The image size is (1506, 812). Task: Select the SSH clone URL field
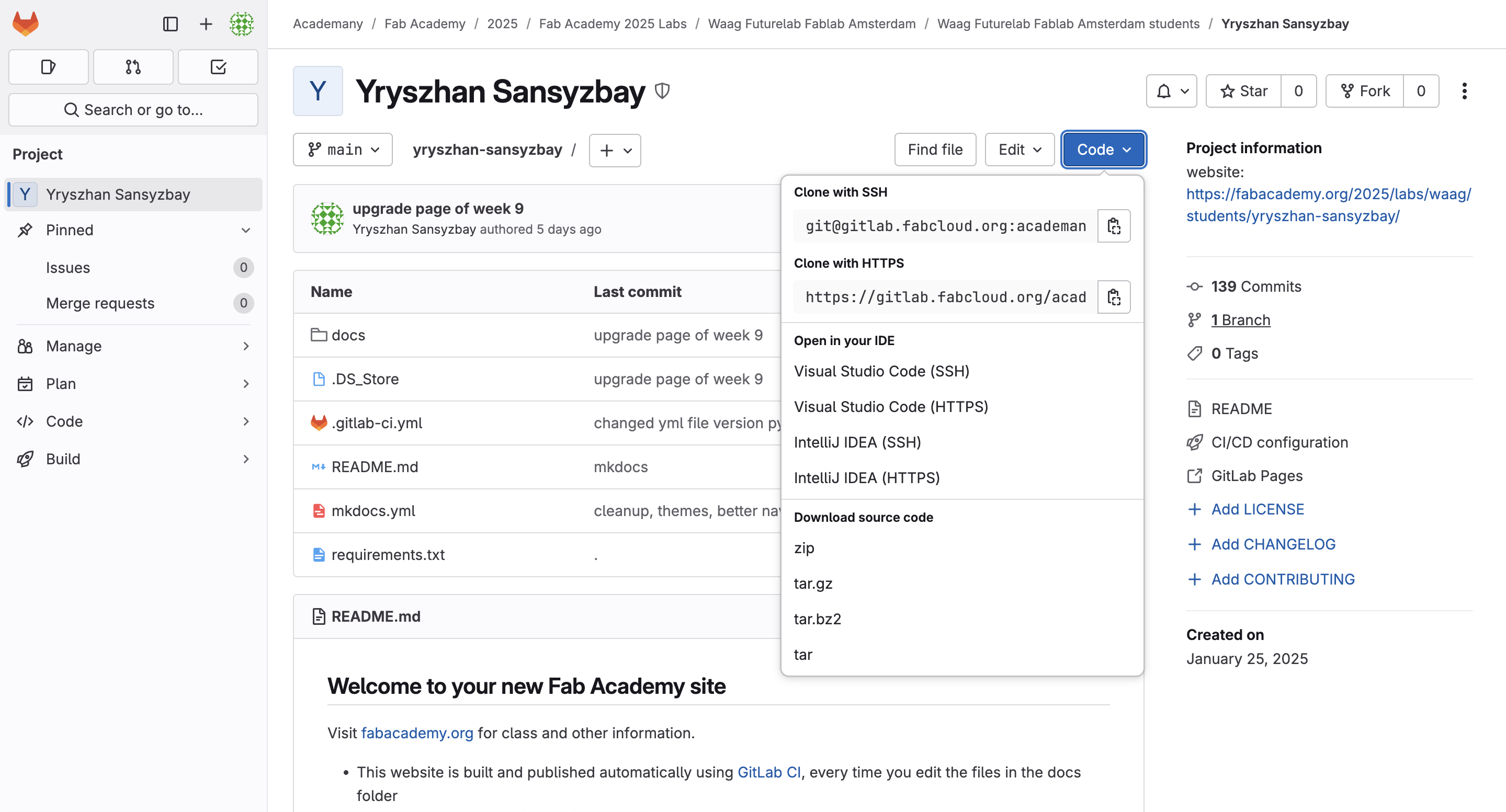pyautogui.click(x=945, y=226)
